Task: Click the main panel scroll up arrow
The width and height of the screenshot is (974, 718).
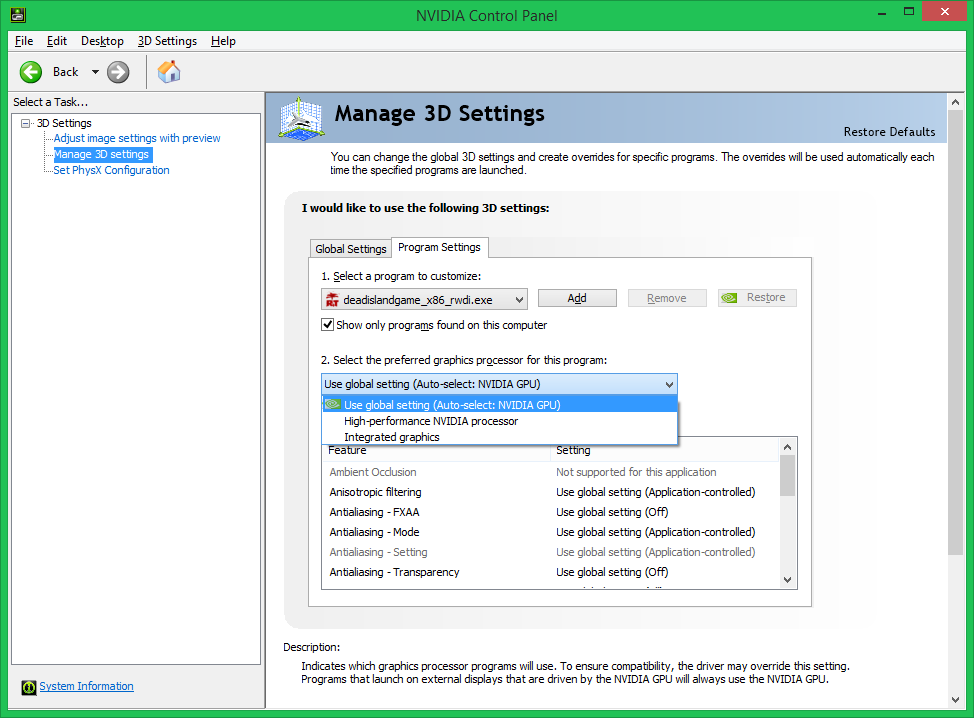Action: pyautogui.click(x=955, y=102)
